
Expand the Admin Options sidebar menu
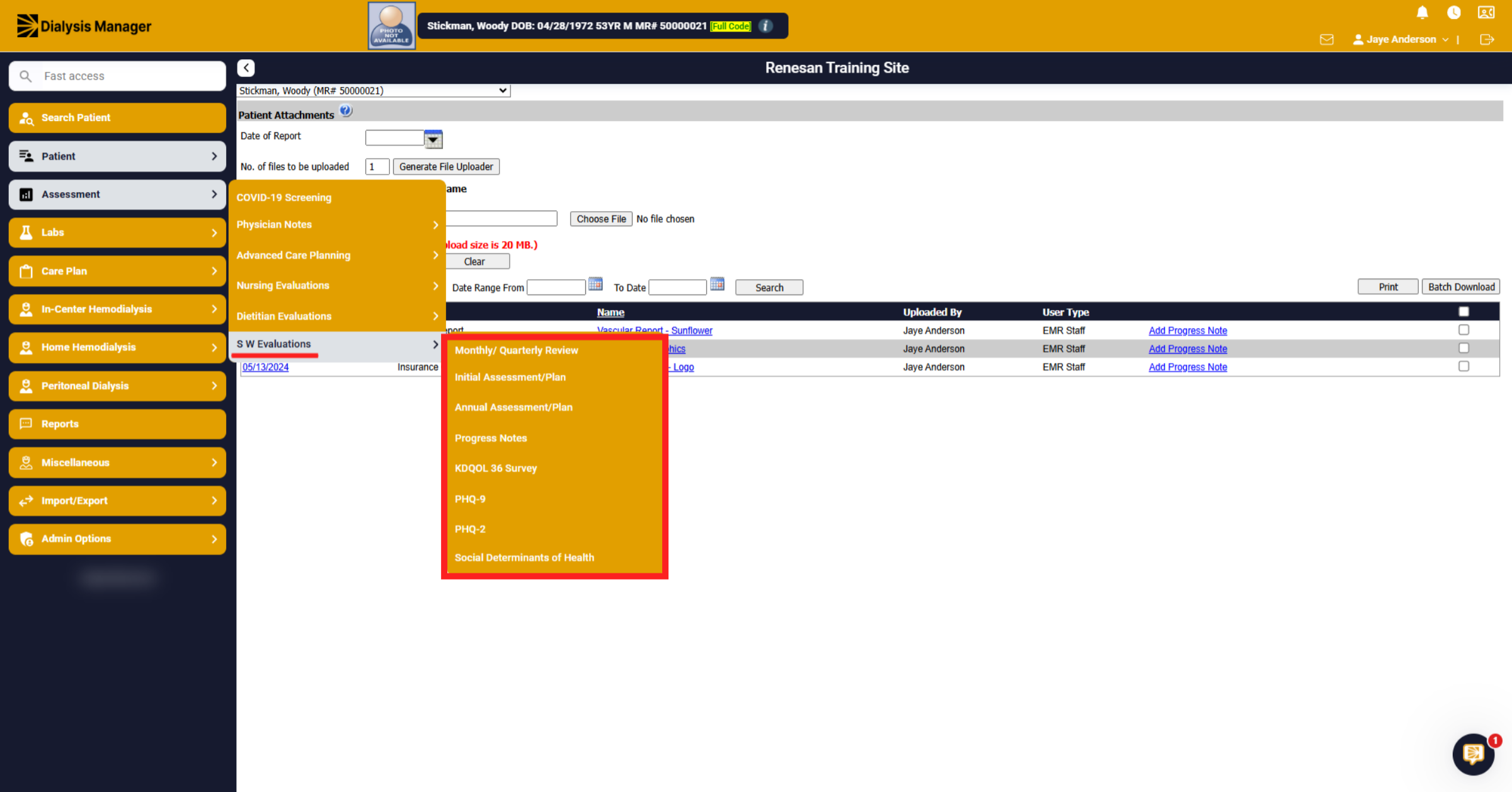click(x=117, y=539)
